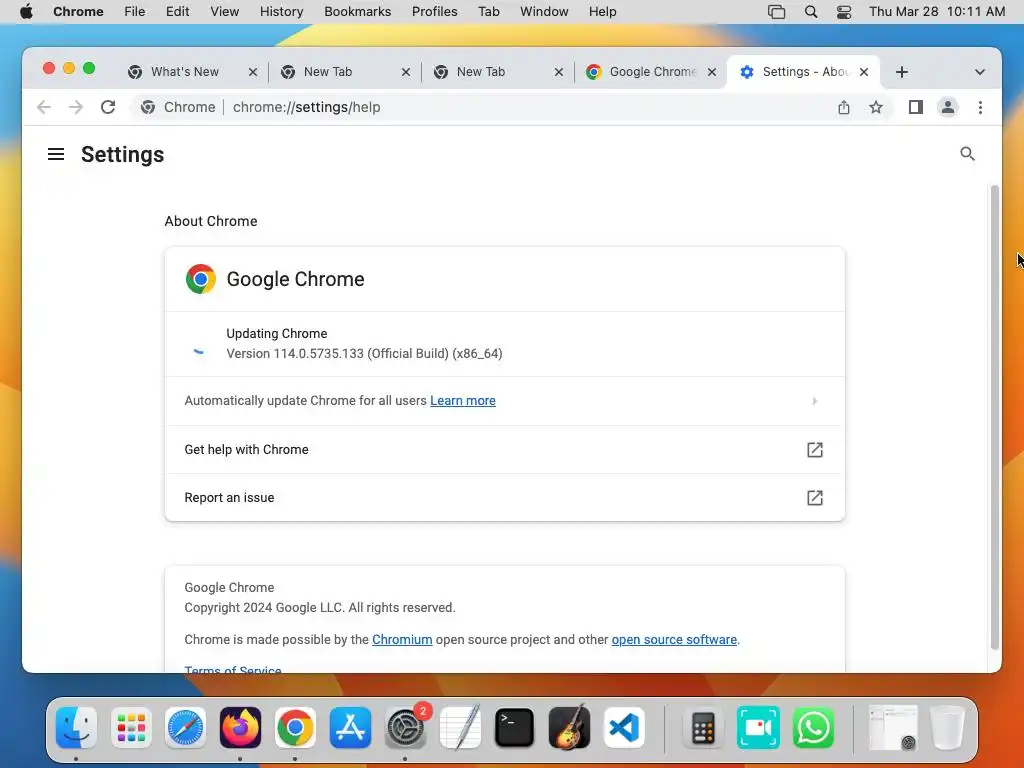
Task: Open the Spotlight search in menu bar
Action: pyautogui.click(x=810, y=12)
